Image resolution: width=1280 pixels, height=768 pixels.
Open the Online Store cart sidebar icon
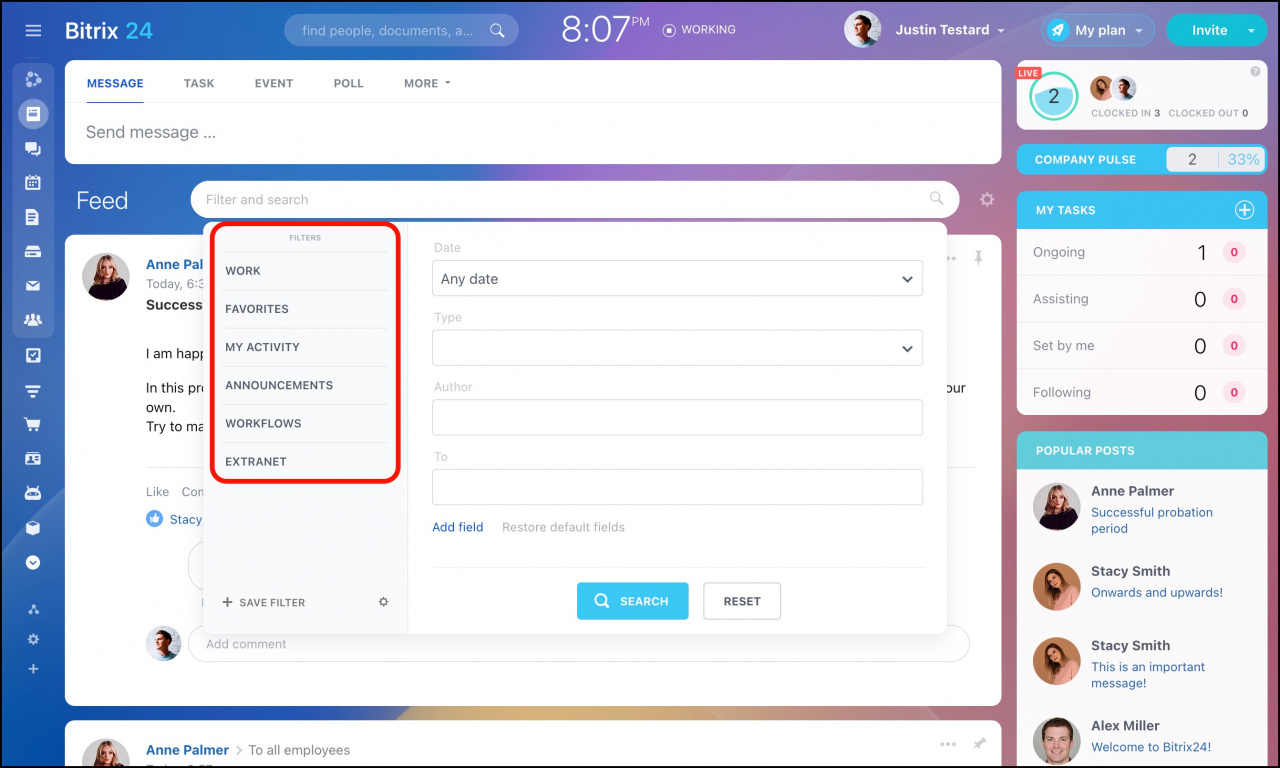[33, 424]
